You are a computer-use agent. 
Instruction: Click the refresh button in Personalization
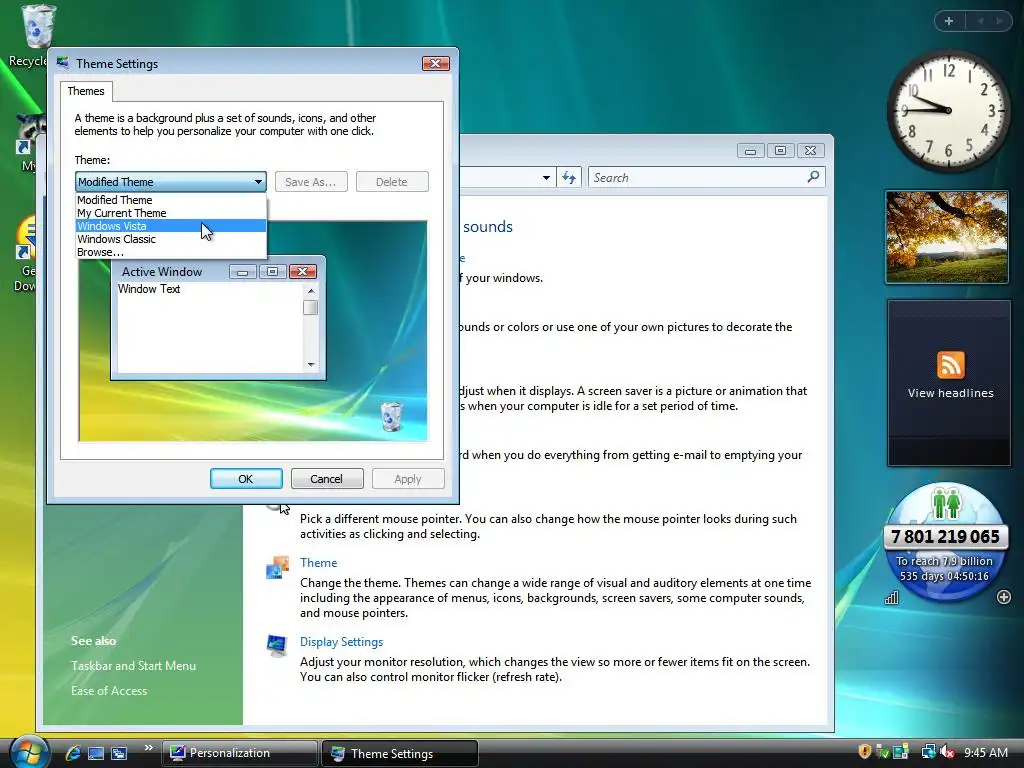coord(569,178)
